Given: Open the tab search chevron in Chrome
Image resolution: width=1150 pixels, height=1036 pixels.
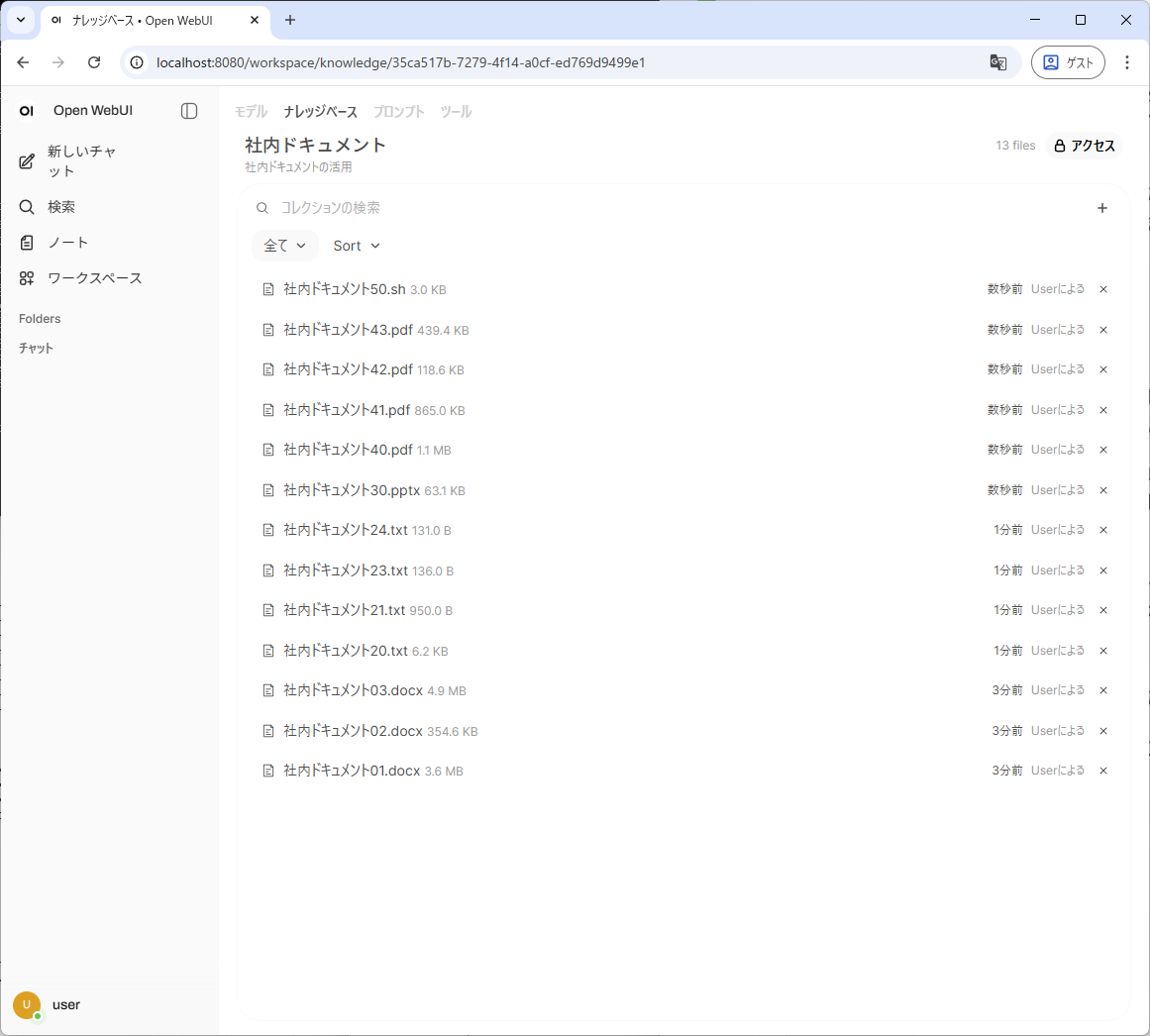Looking at the screenshot, I should coord(20,20).
